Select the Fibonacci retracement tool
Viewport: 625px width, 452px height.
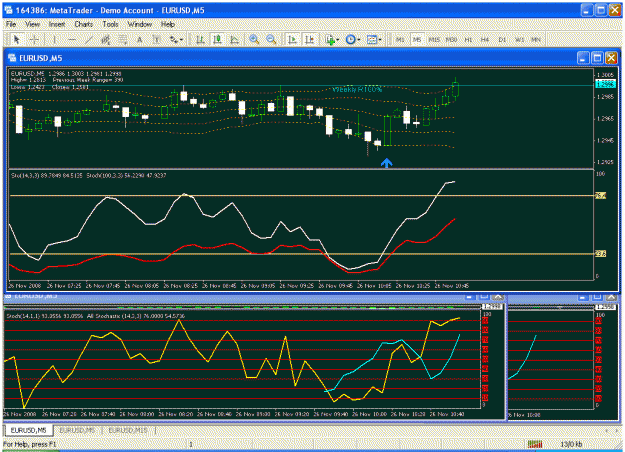(x=122, y=39)
